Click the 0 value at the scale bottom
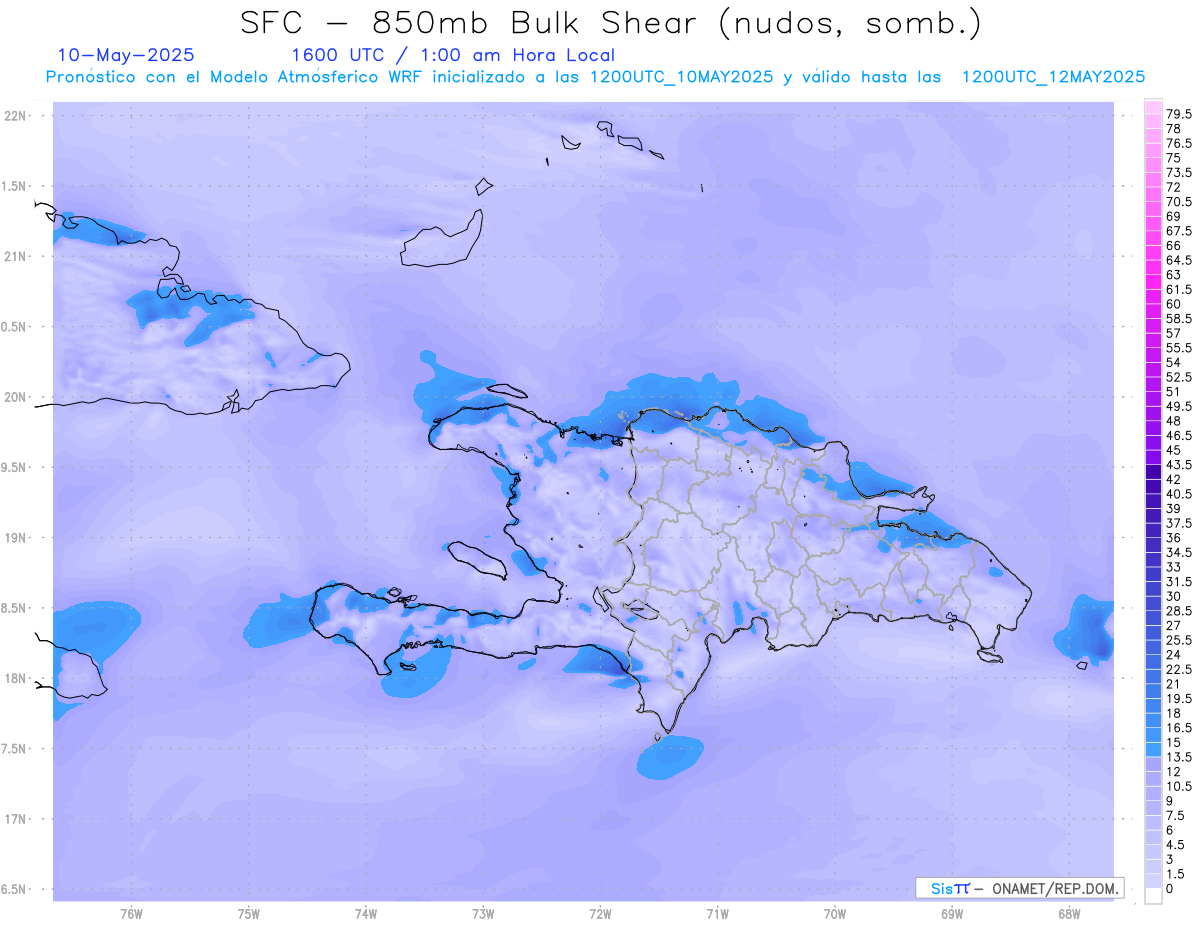Screen dimensions: 1200x927 click(x=1169, y=889)
